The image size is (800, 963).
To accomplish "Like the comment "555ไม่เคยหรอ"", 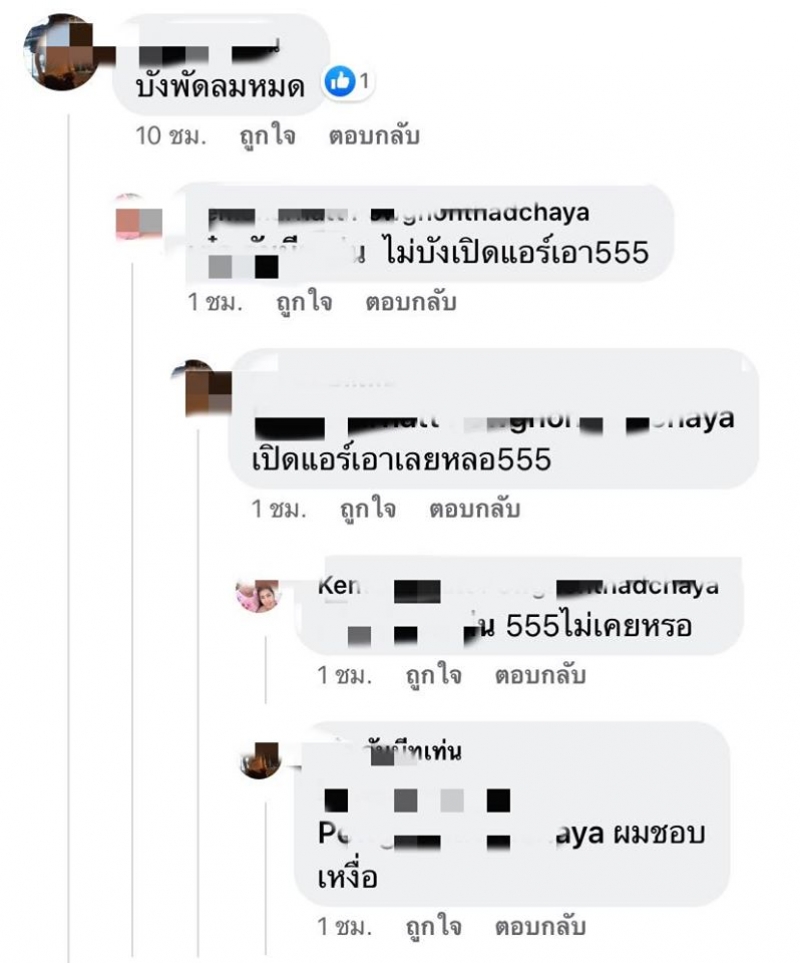I will coord(433,676).
